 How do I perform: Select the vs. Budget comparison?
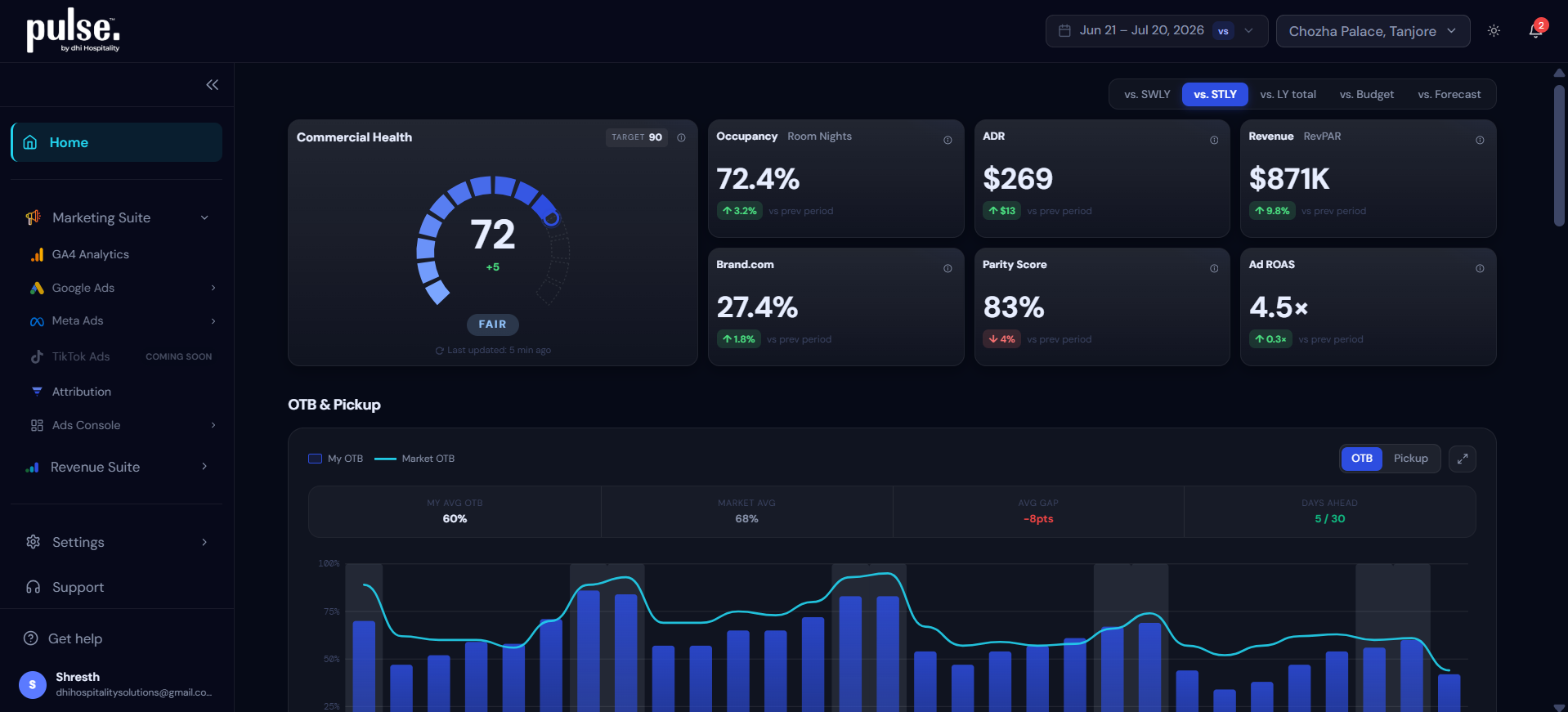click(x=1367, y=94)
